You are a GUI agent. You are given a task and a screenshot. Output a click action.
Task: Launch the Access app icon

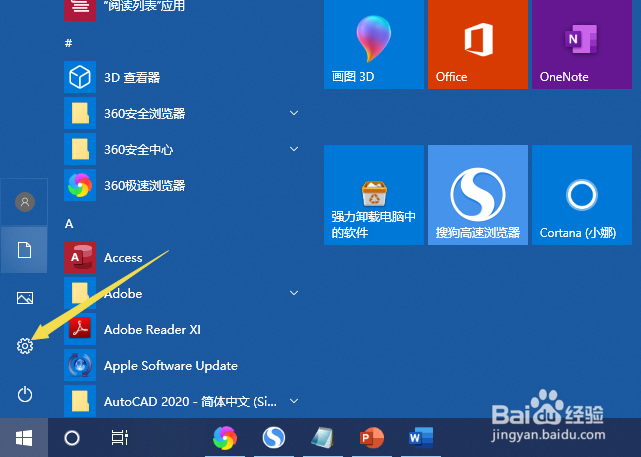(x=80, y=257)
